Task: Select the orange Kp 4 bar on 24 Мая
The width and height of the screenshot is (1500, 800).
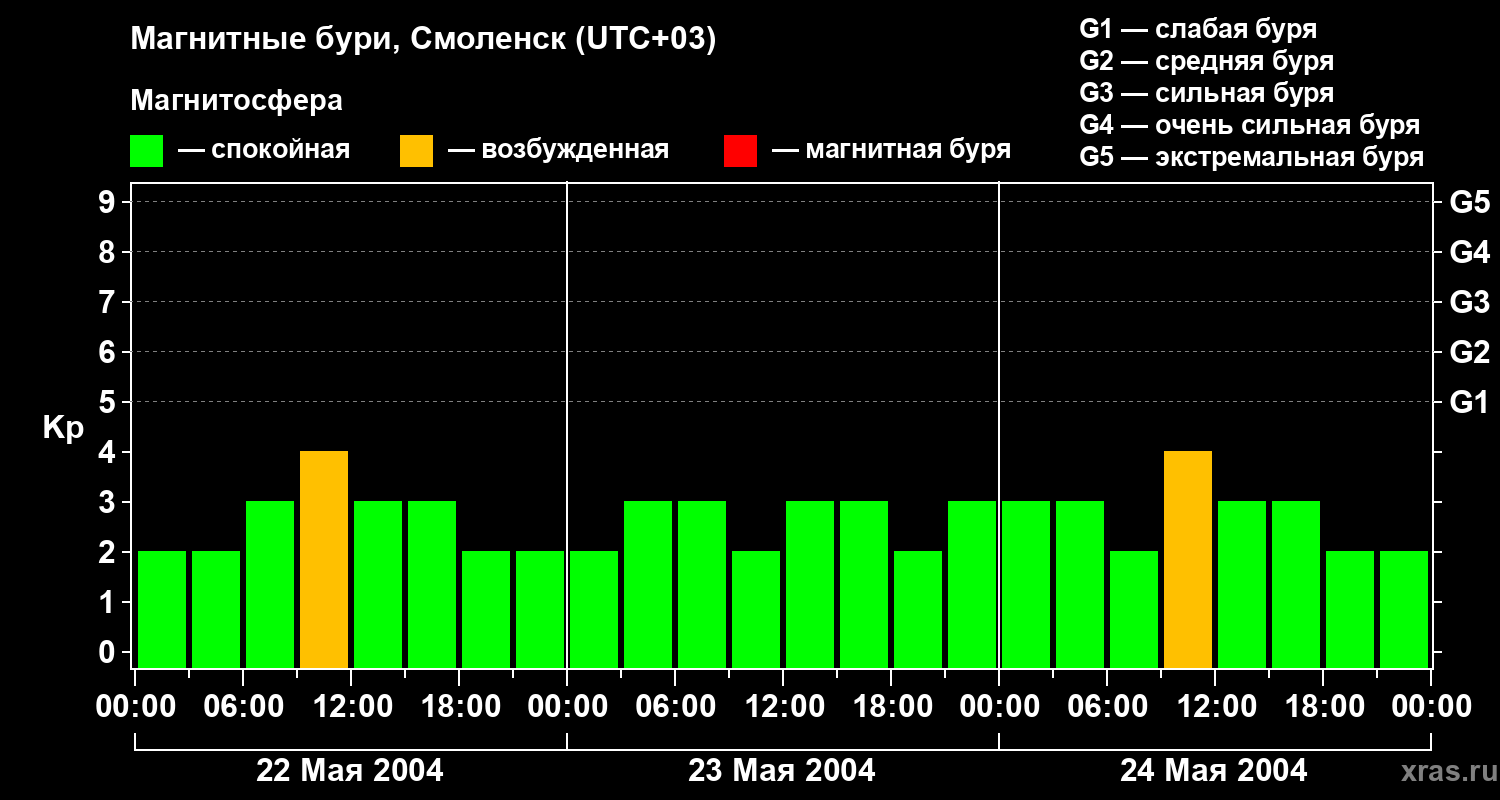Action: click(x=1188, y=559)
